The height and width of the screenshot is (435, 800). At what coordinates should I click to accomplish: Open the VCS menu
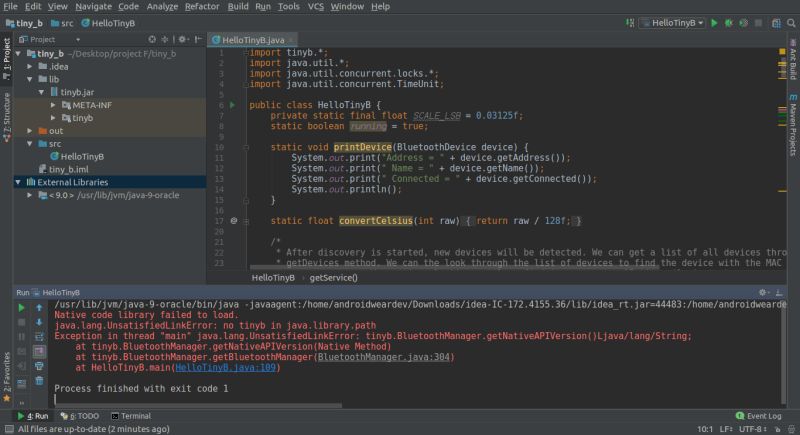click(315, 7)
